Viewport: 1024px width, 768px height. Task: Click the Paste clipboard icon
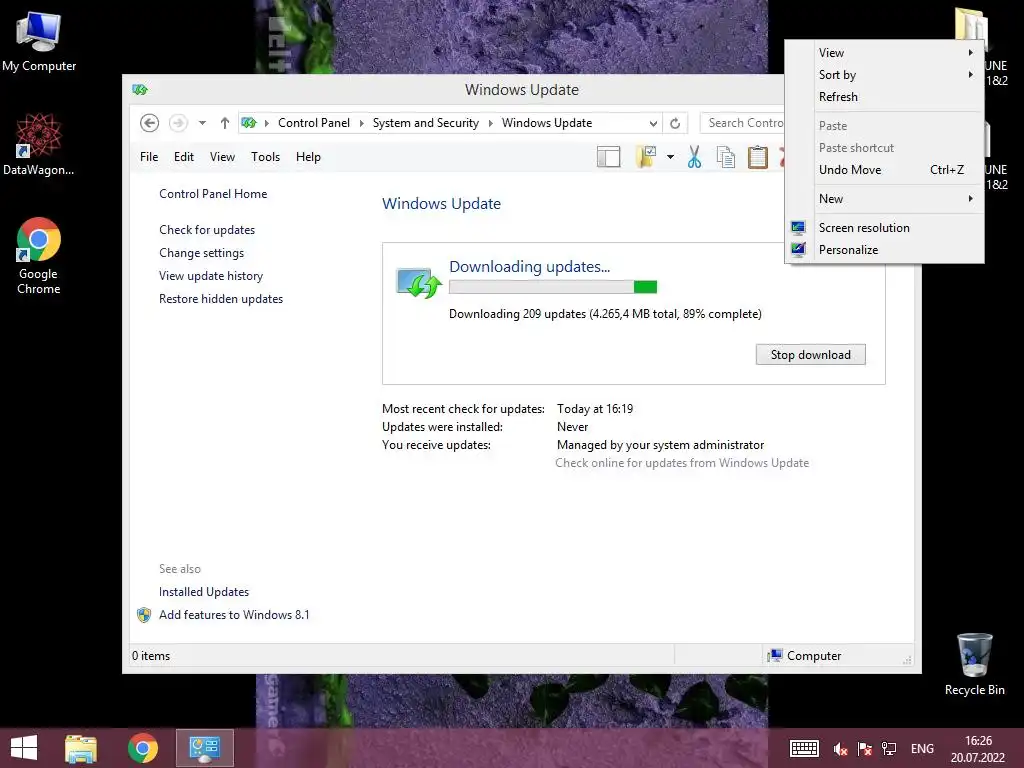[x=758, y=157]
